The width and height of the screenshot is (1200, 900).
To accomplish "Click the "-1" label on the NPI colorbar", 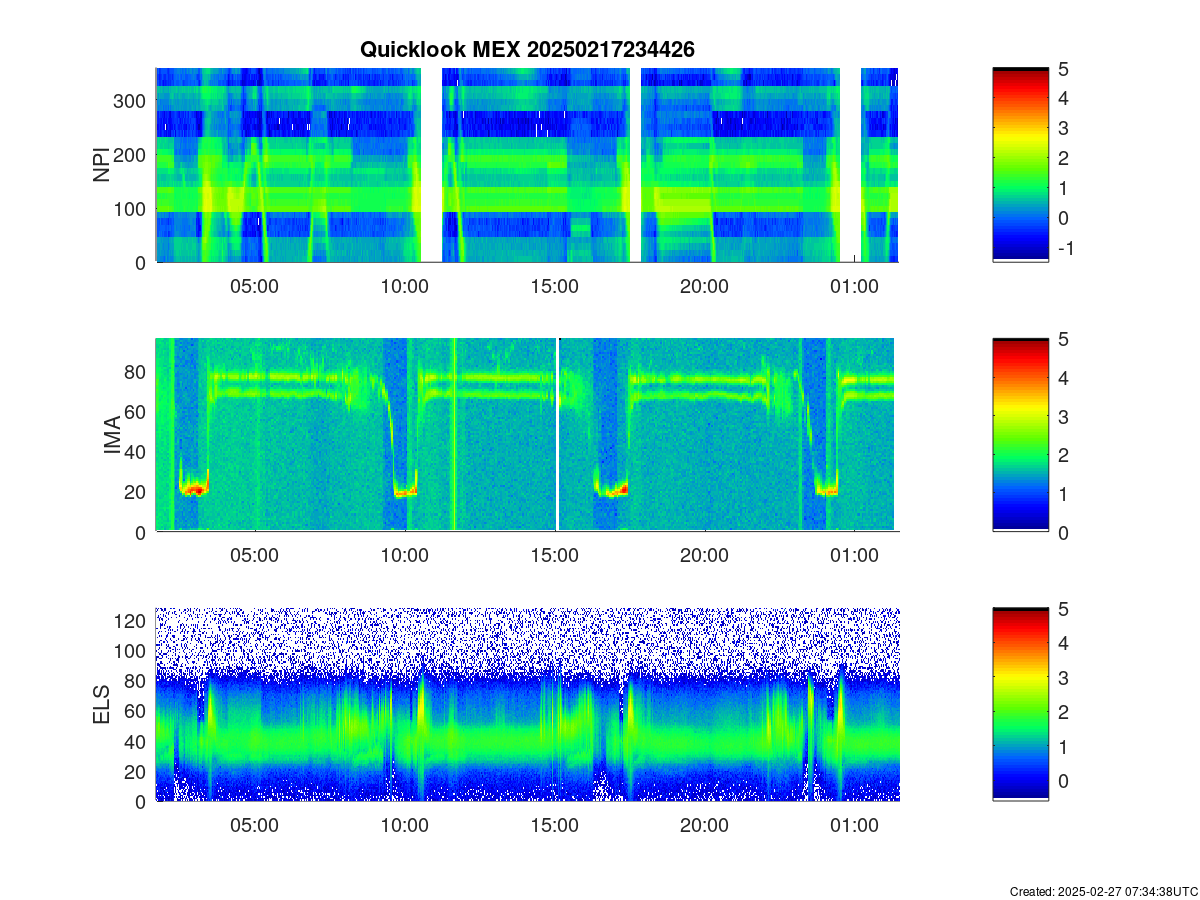I will click(1065, 248).
